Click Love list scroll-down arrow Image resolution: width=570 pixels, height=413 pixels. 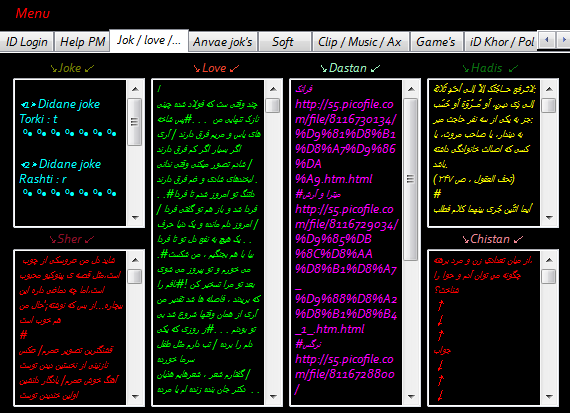coord(273,396)
